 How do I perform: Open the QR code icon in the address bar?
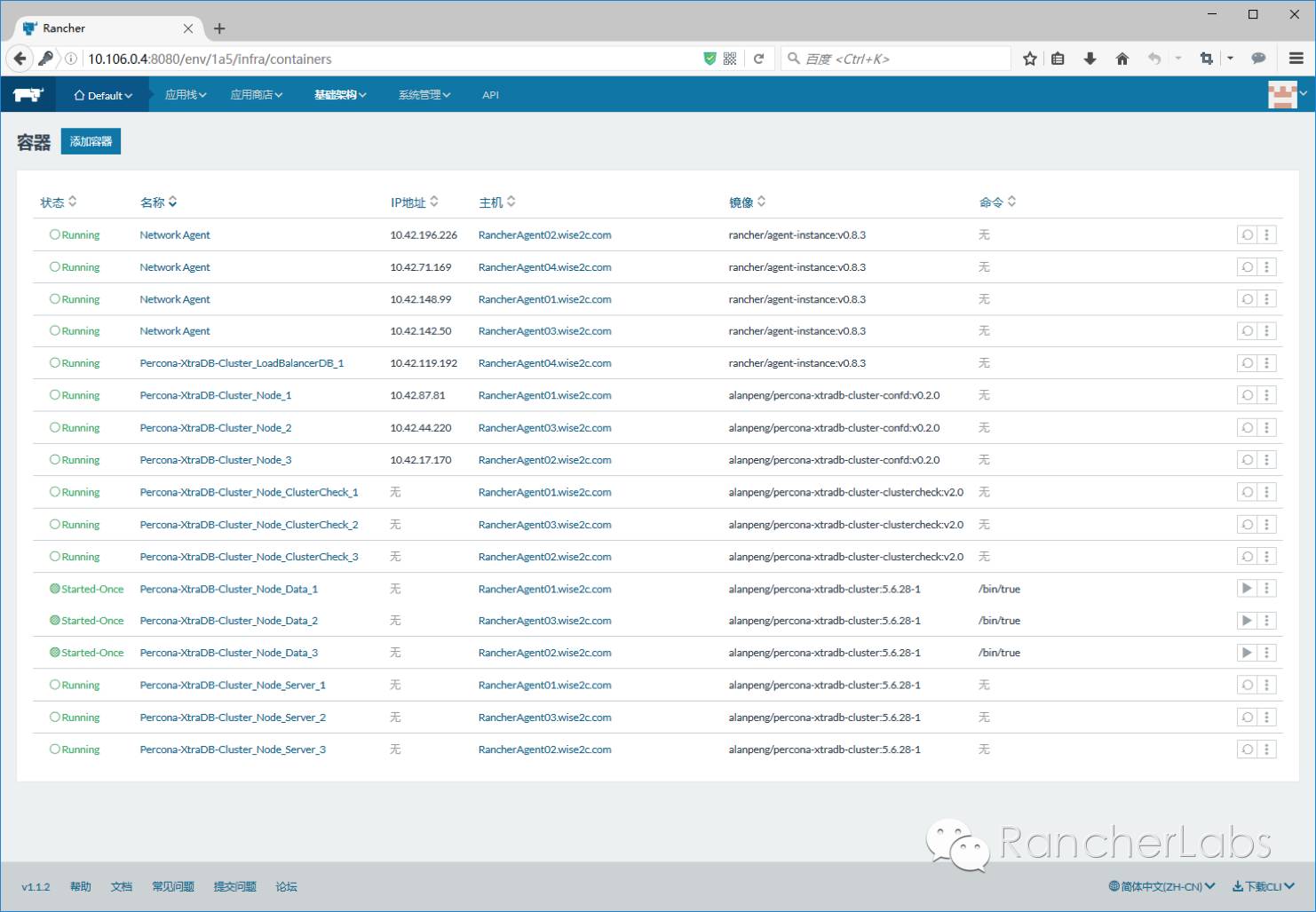[730, 59]
